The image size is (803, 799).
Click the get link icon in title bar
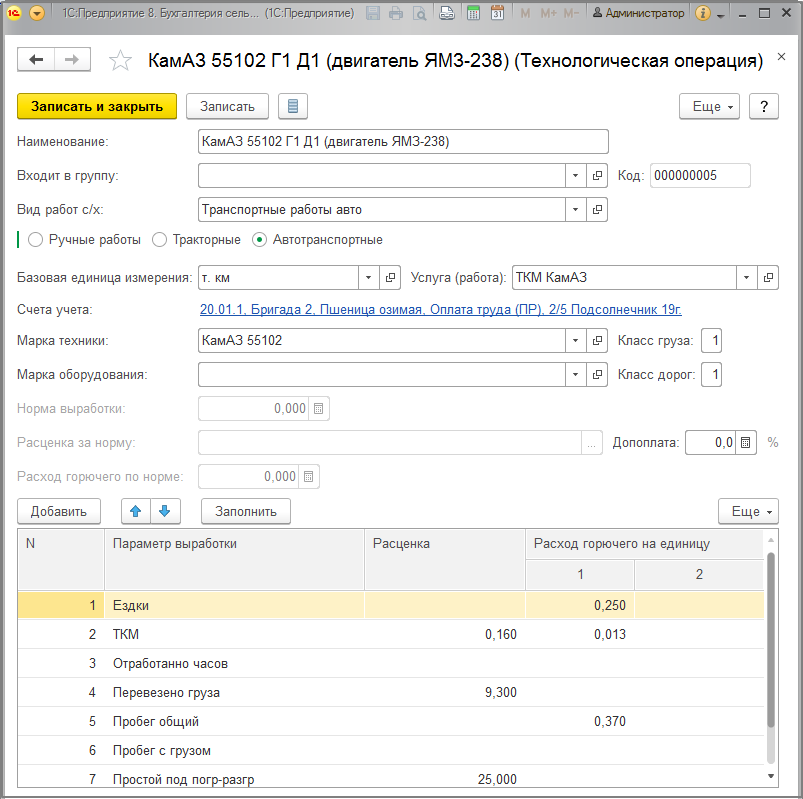(447, 13)
